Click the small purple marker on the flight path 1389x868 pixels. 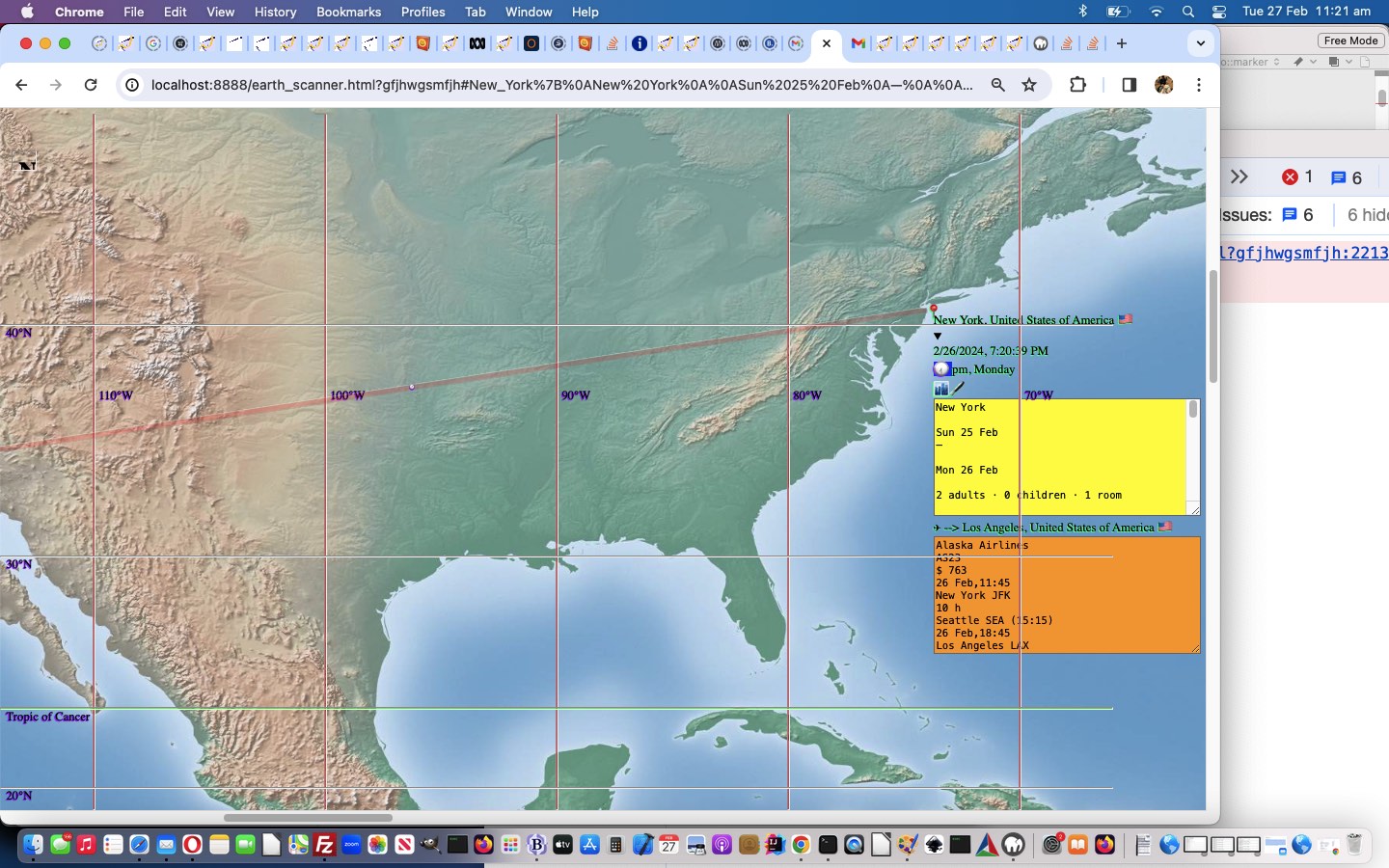412,387
